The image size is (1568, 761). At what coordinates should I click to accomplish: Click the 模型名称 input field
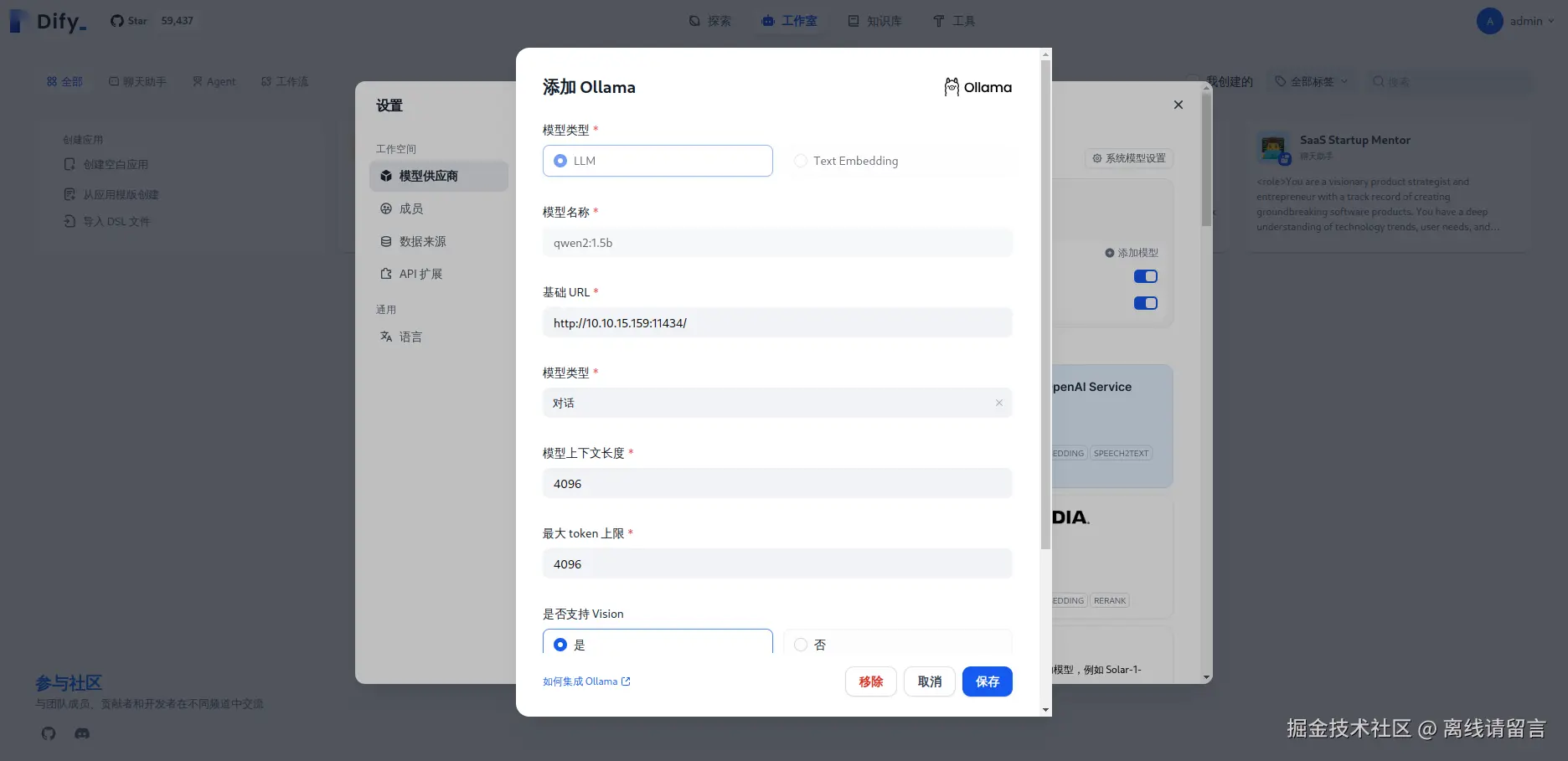(777, 243)
